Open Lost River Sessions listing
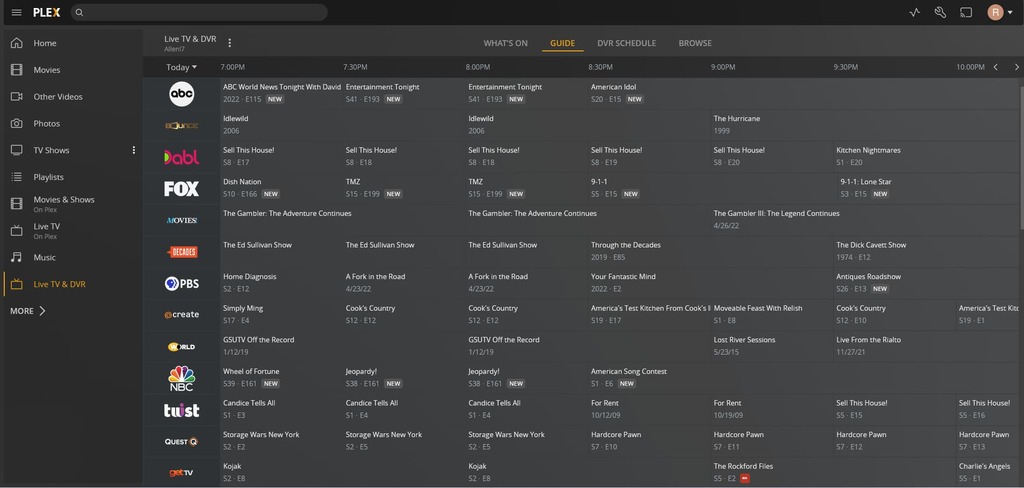The width and height of the screenshot is (1024, 488). tap(772, 346)
